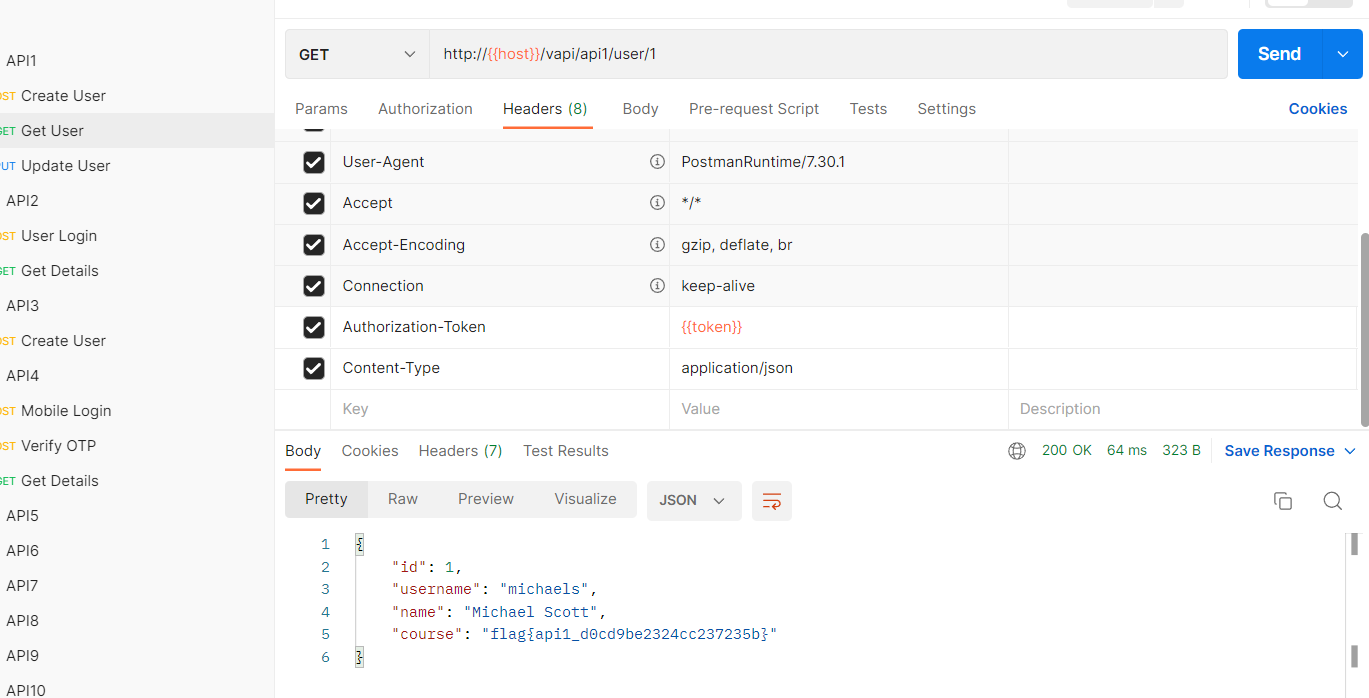Viewport: 1369px width, 698px height.
Task: Select the Pretty view mode
Action: [x=326, y=499]
